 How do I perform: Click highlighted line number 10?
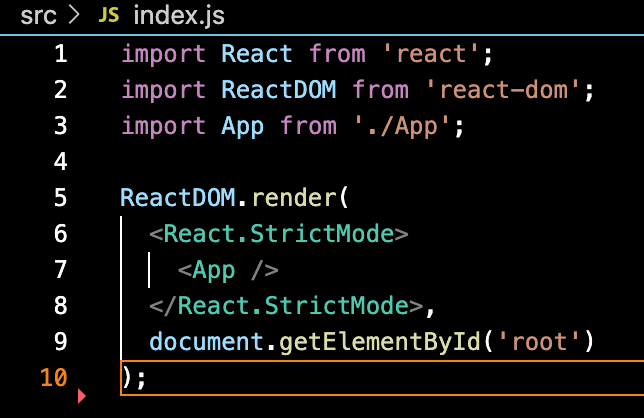coord(54,377)
